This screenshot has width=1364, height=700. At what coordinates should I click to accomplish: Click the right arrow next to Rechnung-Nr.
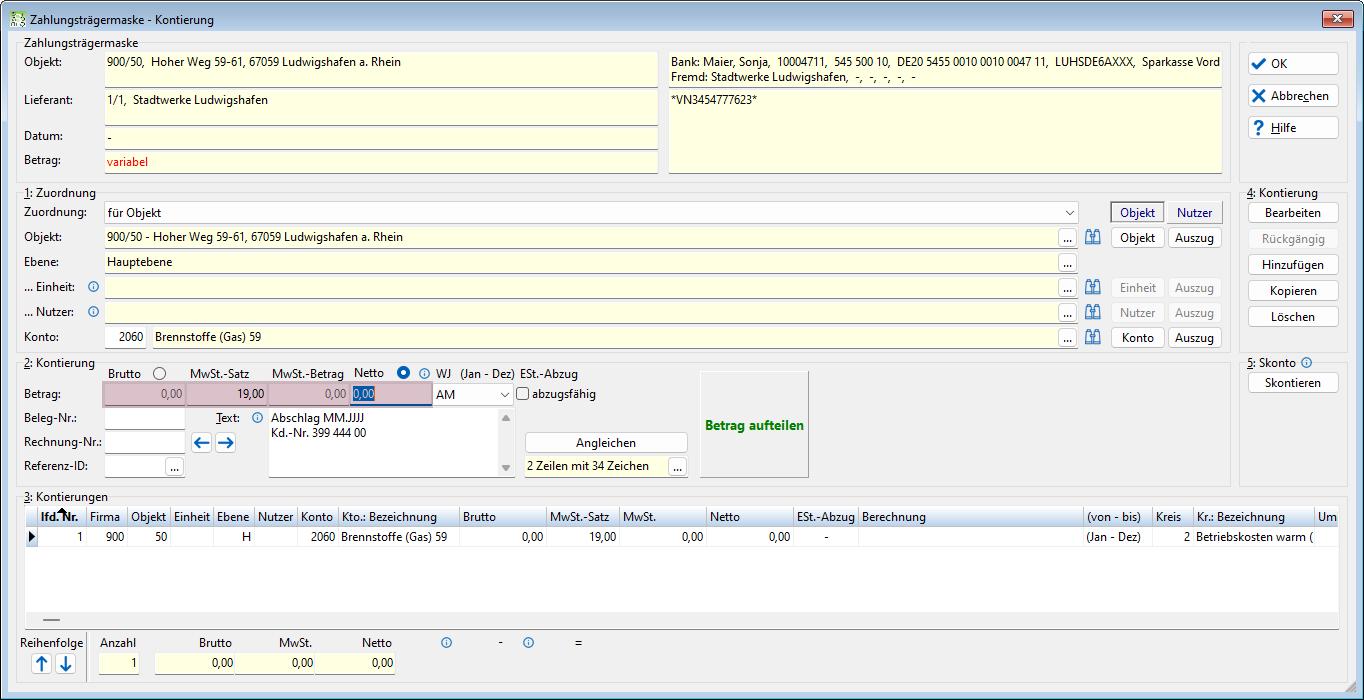click(226, 443)
